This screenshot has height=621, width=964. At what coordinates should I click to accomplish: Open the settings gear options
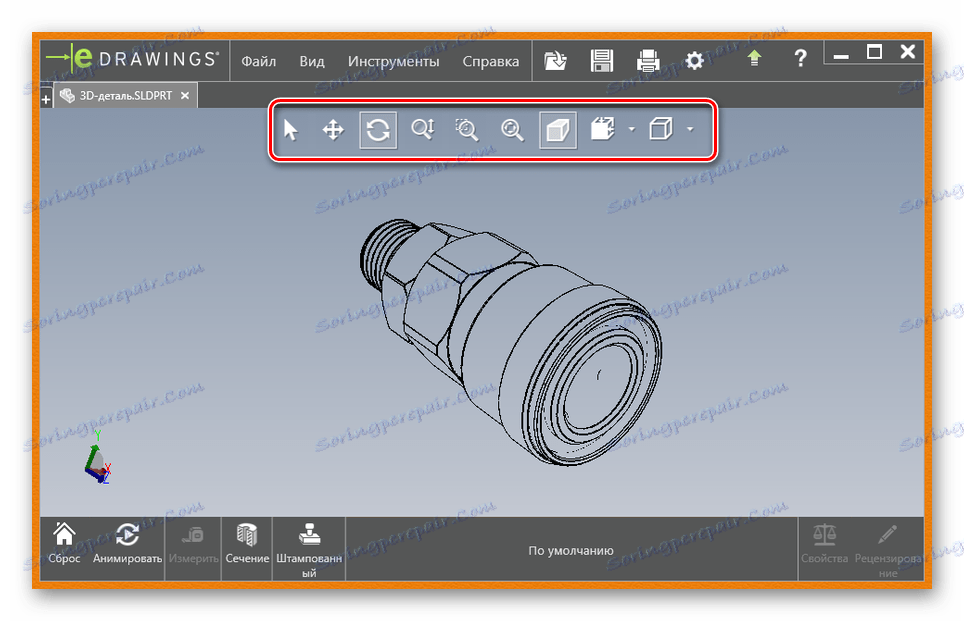pyautogui.click(x=695, y=60)
